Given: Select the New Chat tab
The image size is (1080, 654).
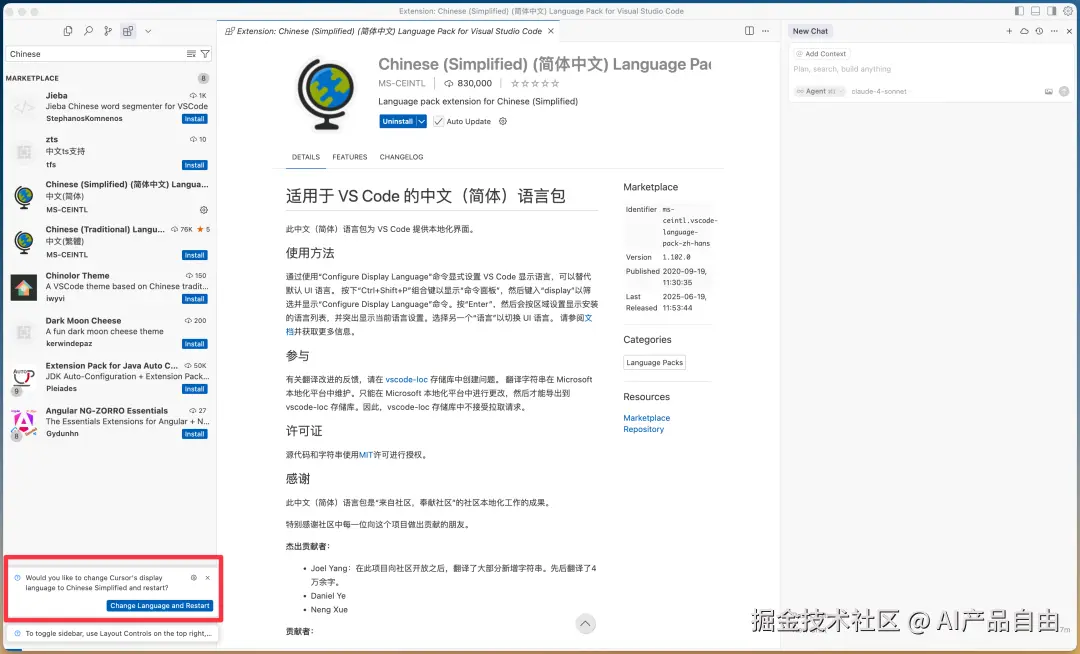Looking at the screenshot, I should coord(810,31).
